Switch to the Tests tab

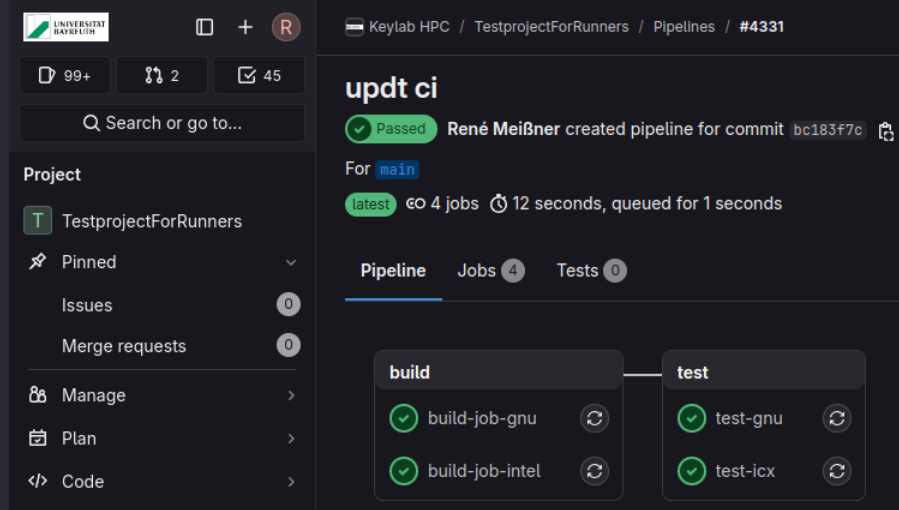590,271
